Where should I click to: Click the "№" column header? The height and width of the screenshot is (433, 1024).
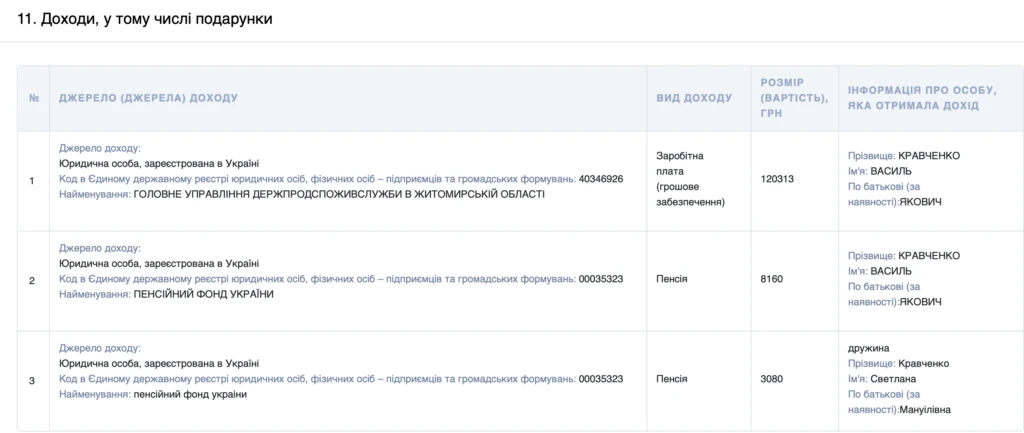coord(33,98)
